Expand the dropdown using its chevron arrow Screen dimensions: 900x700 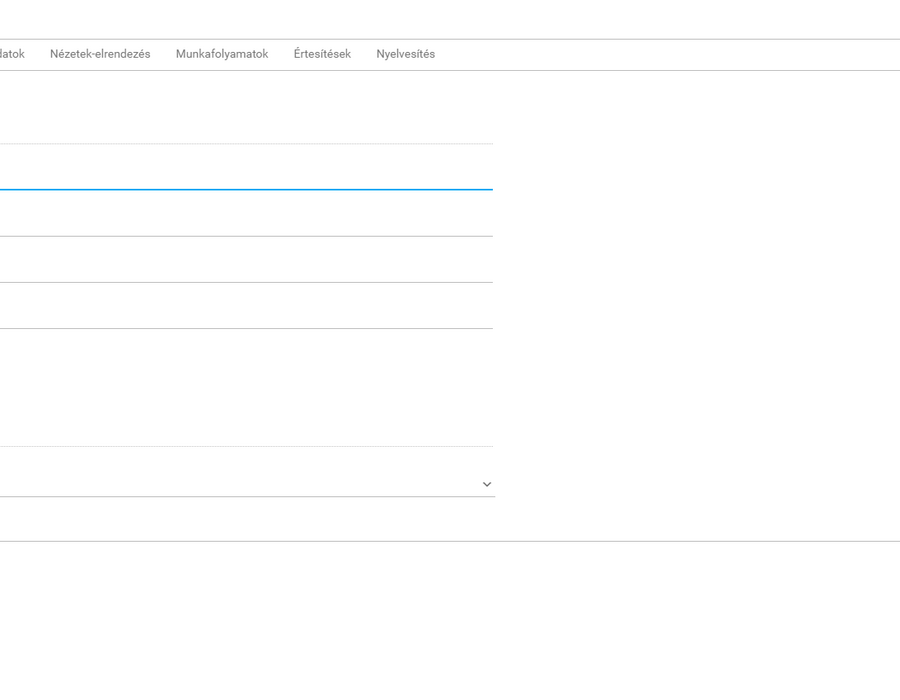[x=487, y=484]
